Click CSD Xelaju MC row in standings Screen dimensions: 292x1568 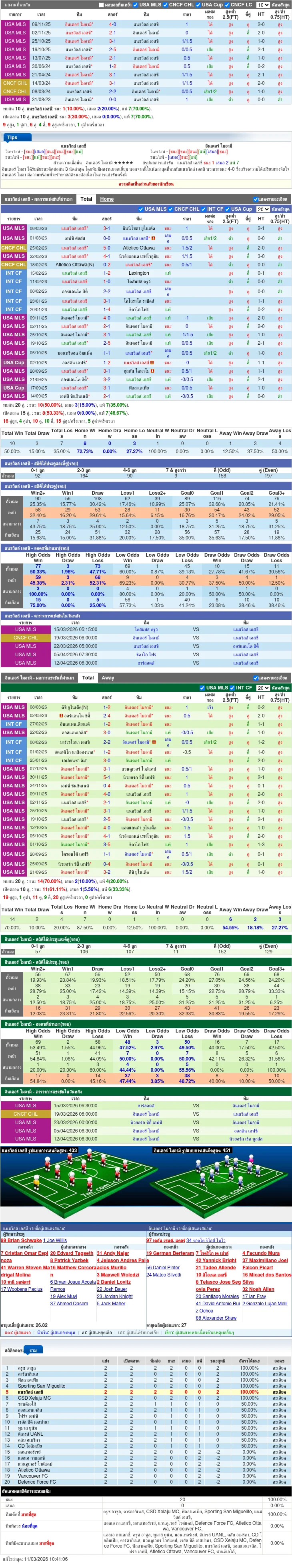pyautogui.click(x=146, y=1398)
